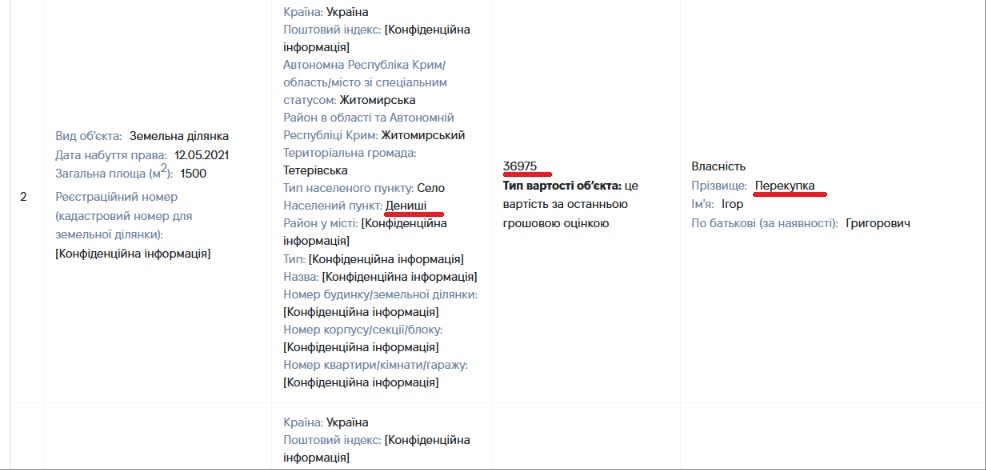Select the first name 'Ігор'

(x=733, y=204)
